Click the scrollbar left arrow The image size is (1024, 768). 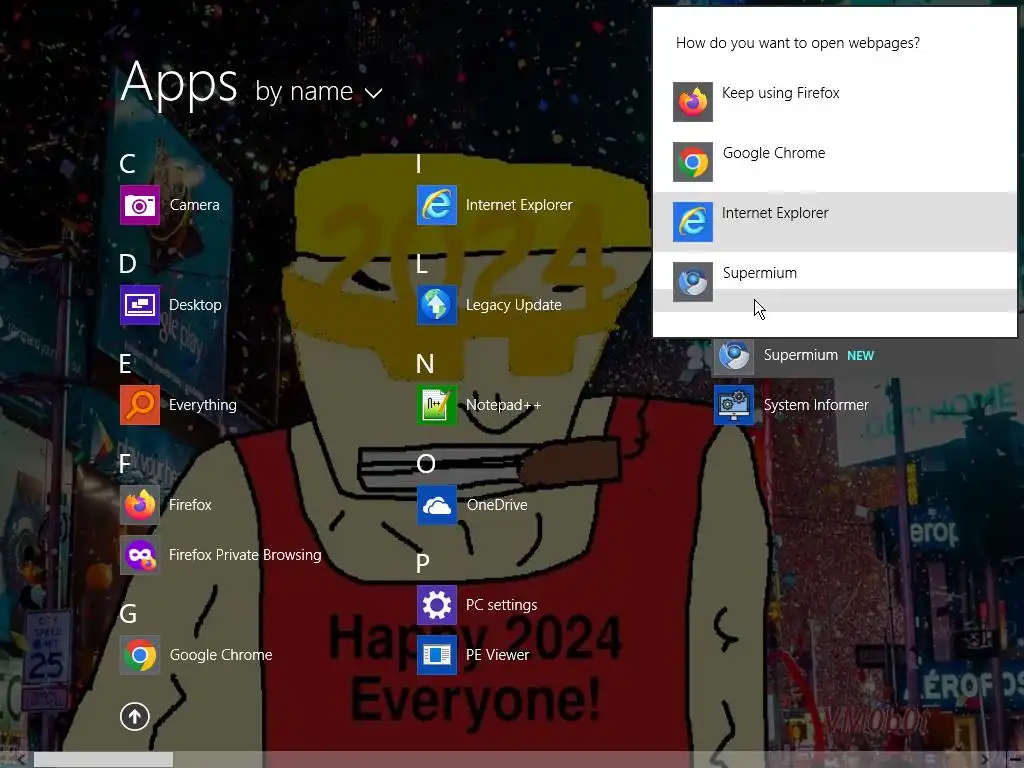click(22, 760)
